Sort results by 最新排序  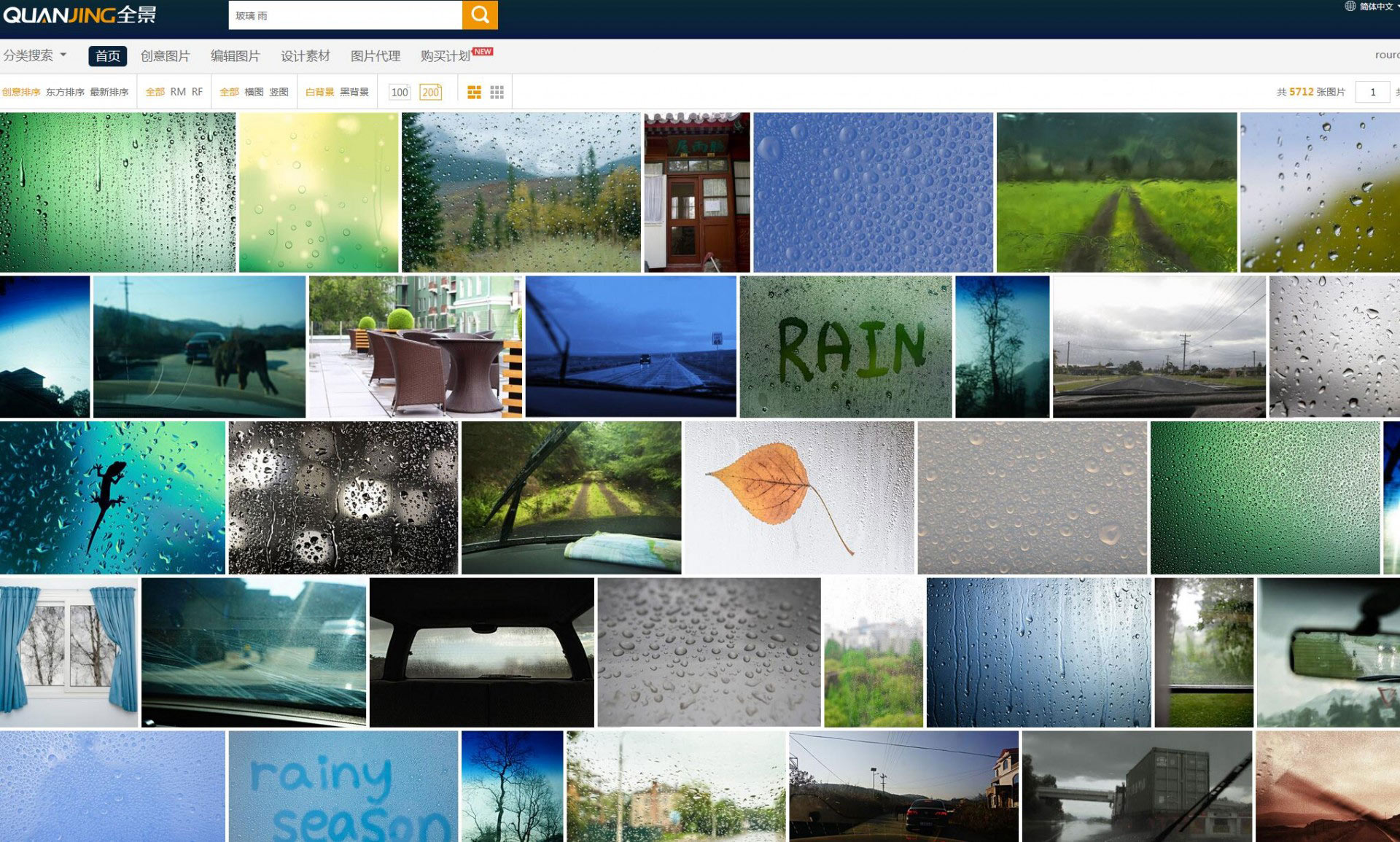click(109, 92)
